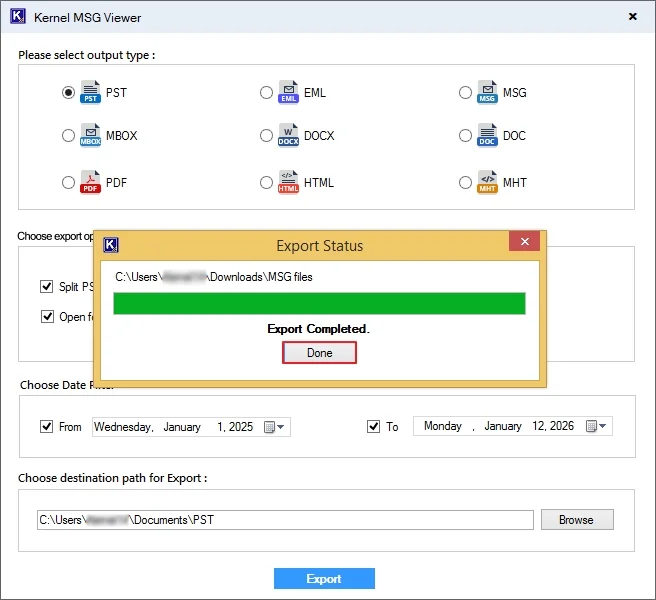Toggle the Split PST checkbox
This screenshot has height=600, width=656.
click(47, 287)
